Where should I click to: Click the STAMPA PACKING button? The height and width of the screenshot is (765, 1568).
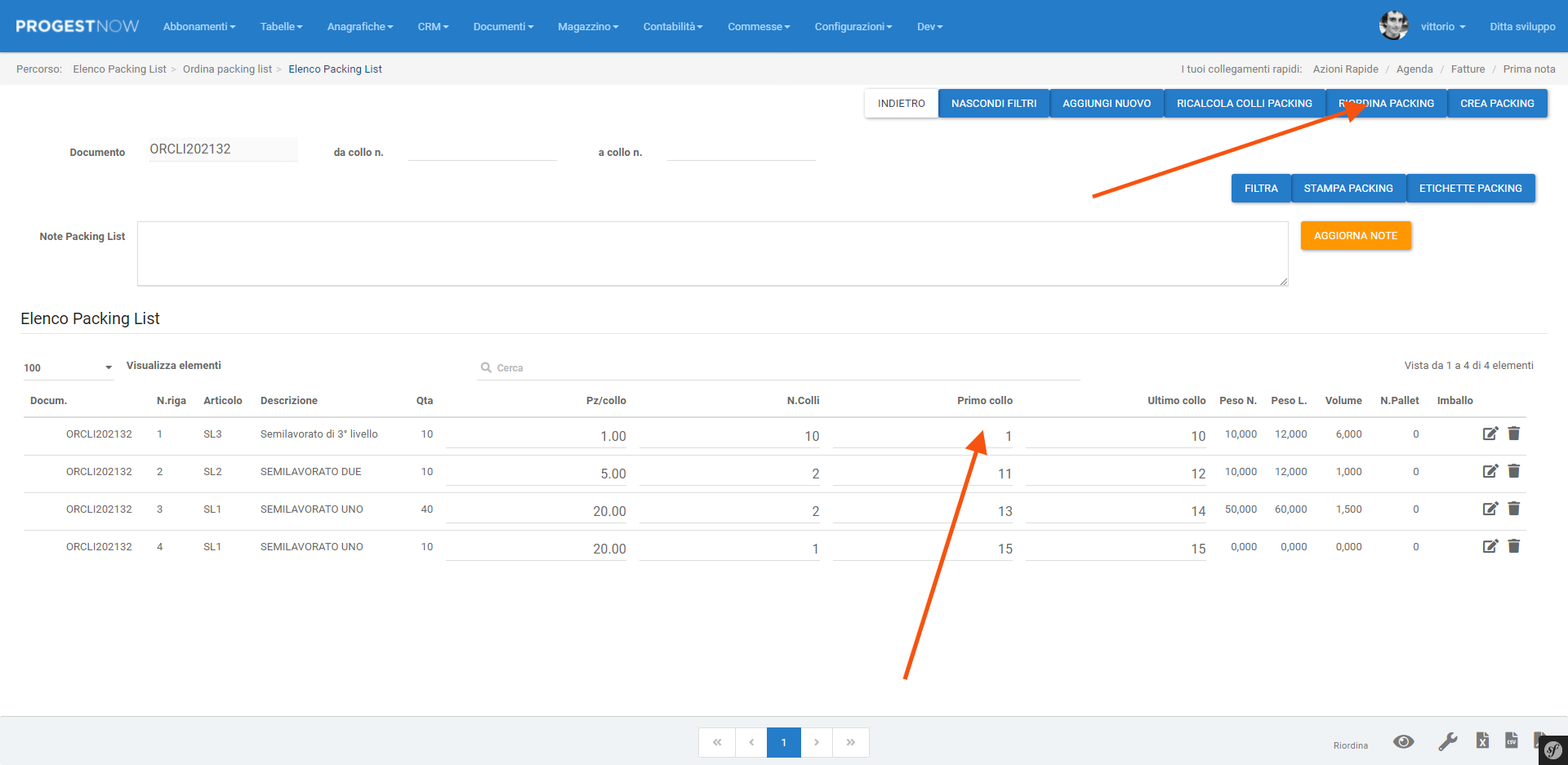coord(1347,189)
